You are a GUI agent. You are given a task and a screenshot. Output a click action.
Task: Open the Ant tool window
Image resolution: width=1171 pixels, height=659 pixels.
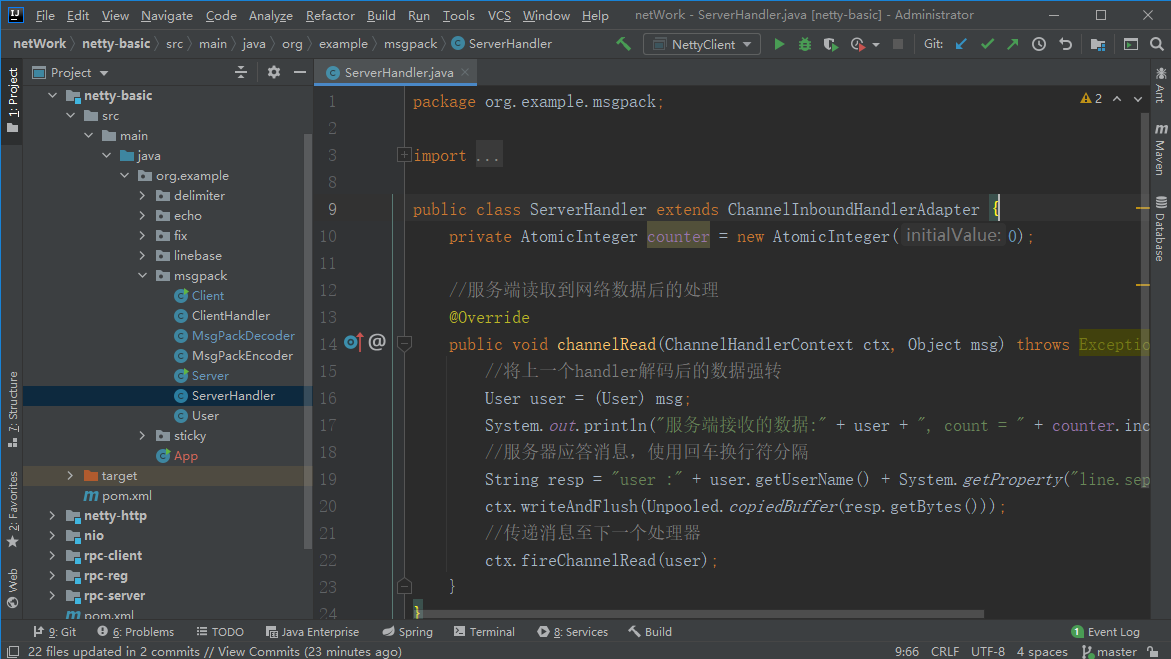(x=1161, y=84)
